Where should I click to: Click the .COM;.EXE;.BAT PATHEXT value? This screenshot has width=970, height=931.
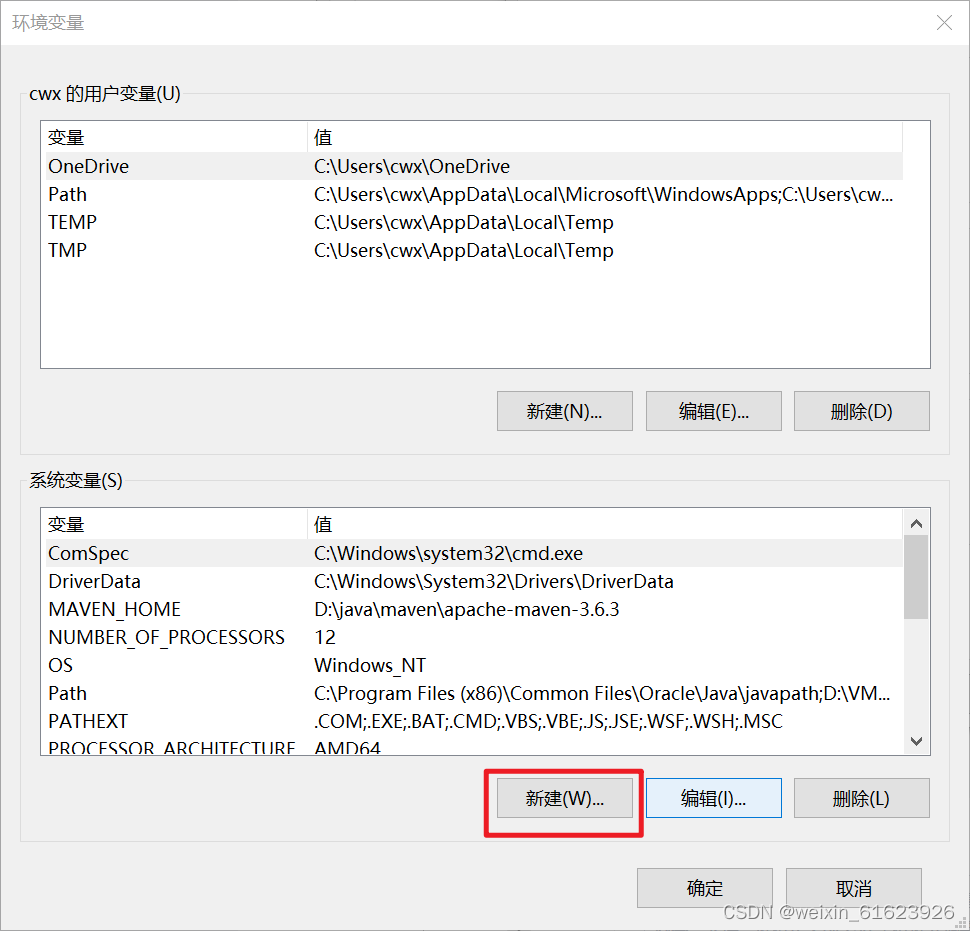tap(548, 721)
